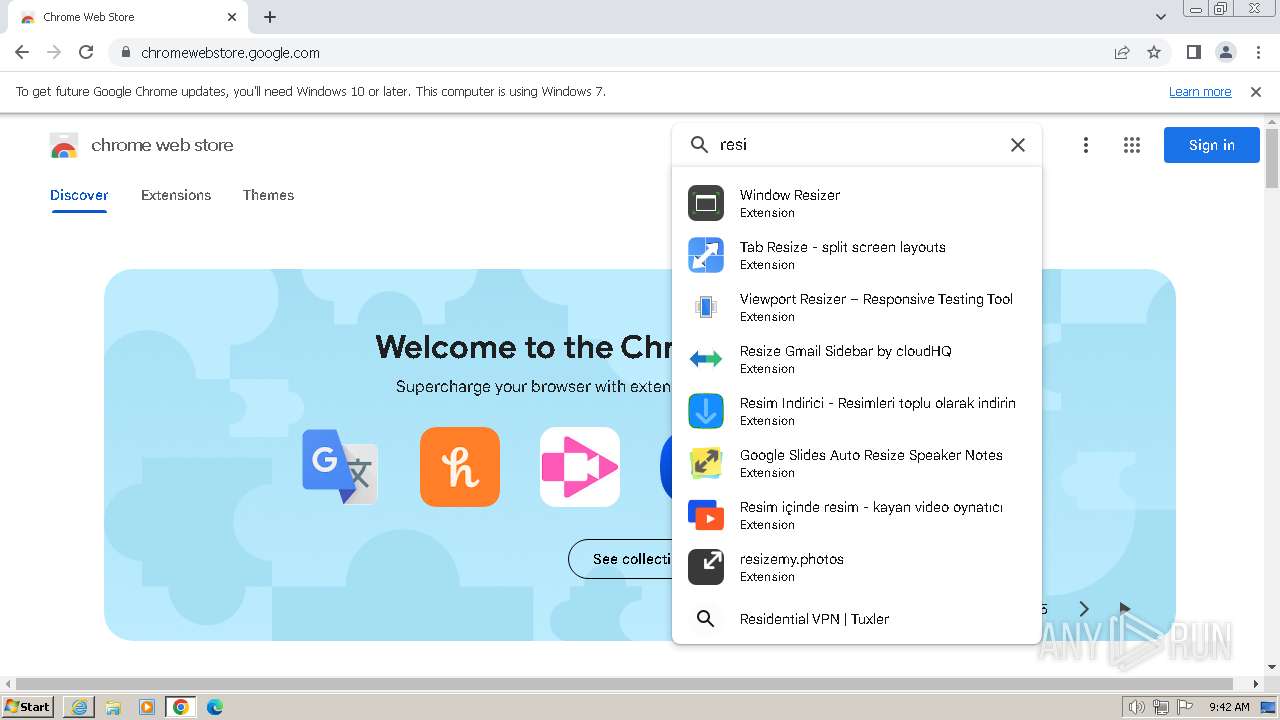The width and height of the screenshot is (1280, 720).
Task: Select 'Window Resizer' suggestion
Action: pyautogui.click(x=857, y=203)
